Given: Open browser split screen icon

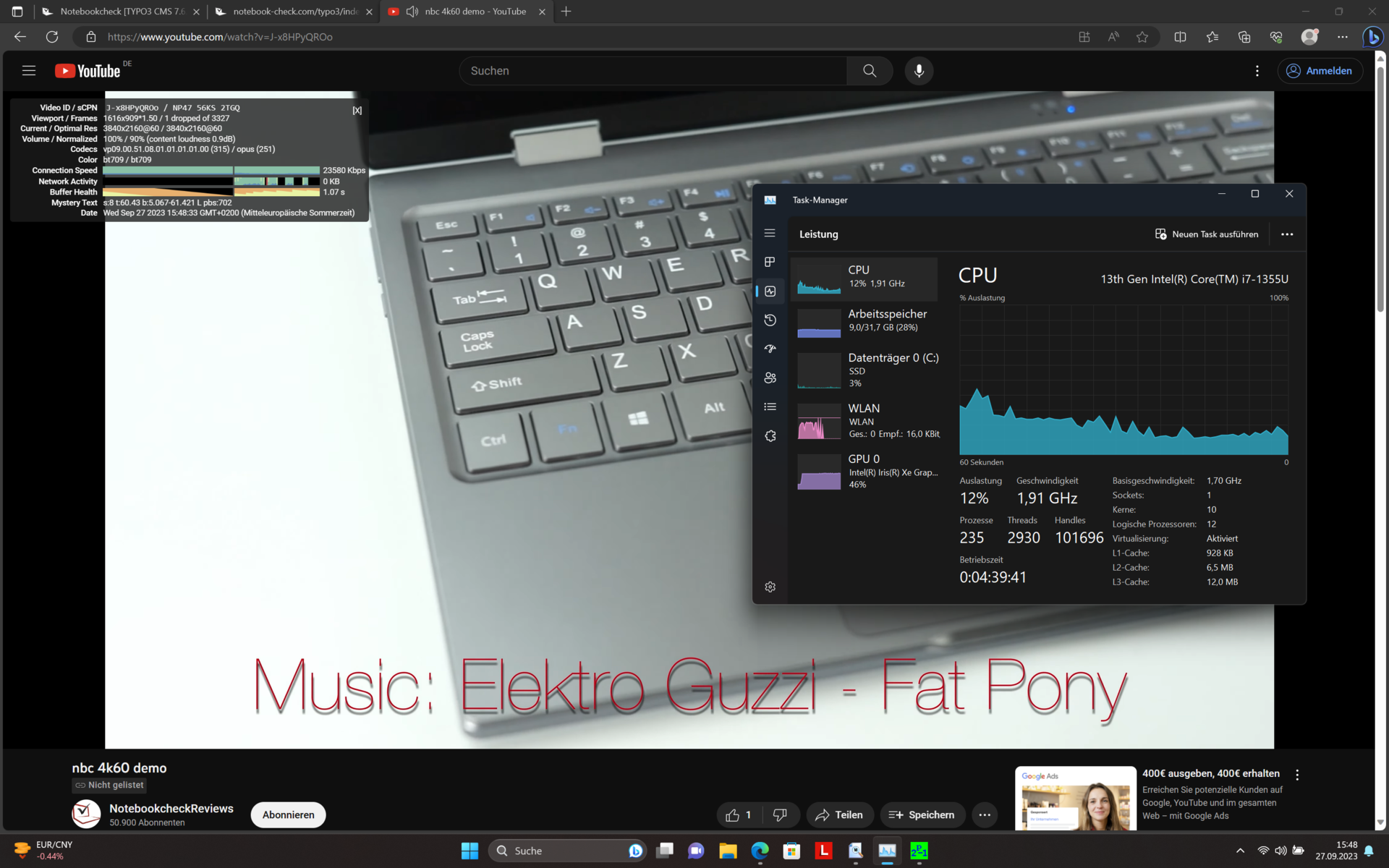Looking at the screenshot, I should [x=1180, y=37].
